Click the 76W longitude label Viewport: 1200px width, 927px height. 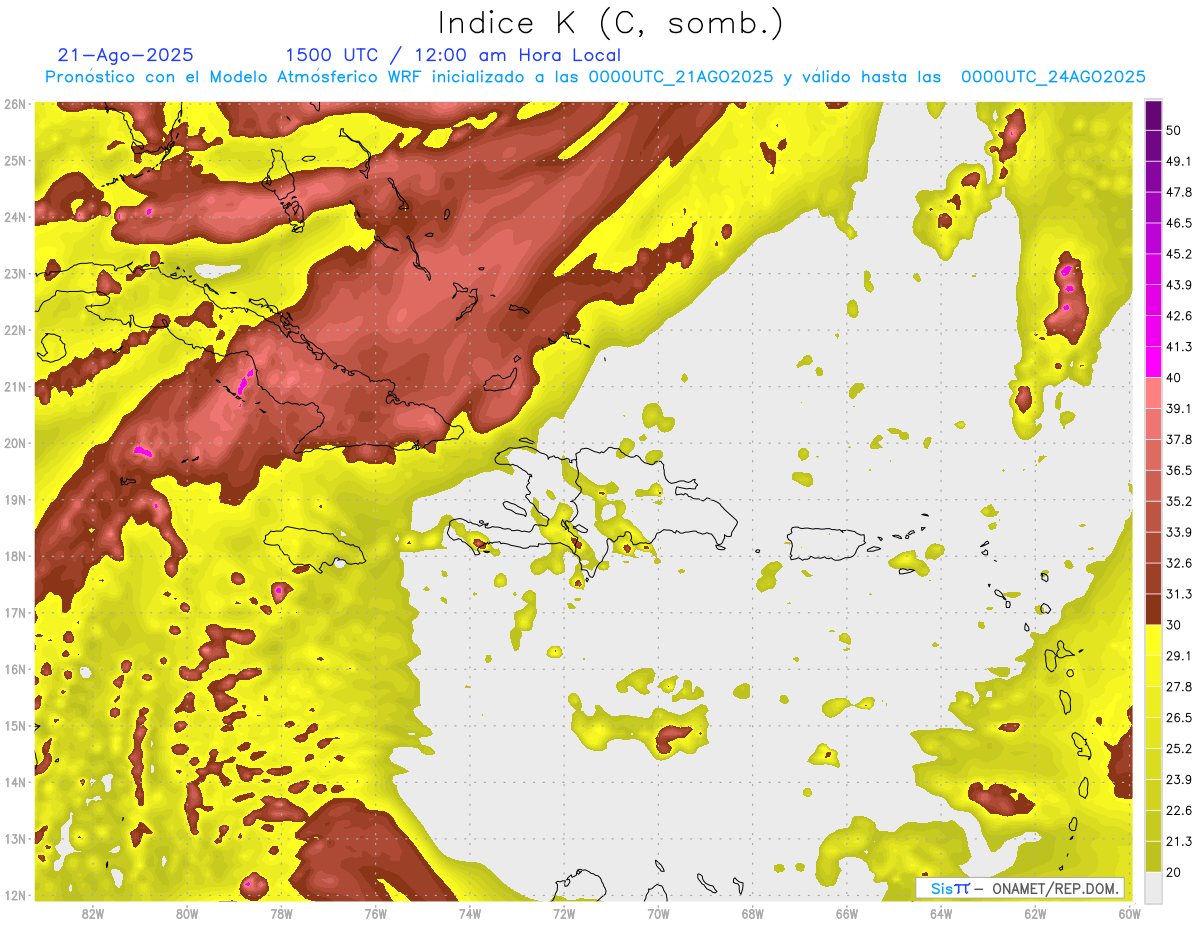point(375,914)
